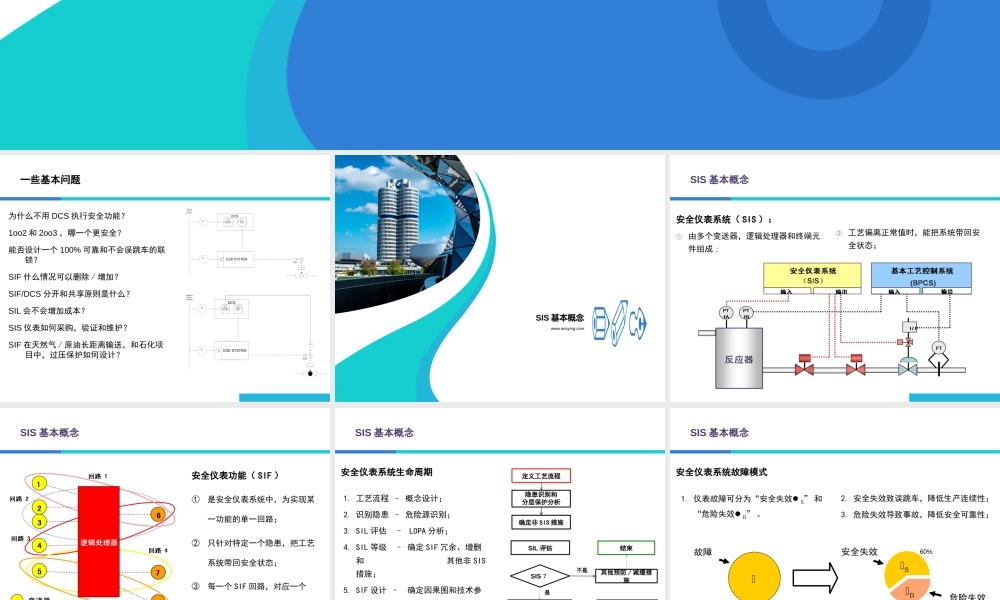Open the slide about 安全仪表系统生命周期
The height and width of the screenshot is (600, 1000).
499,504
